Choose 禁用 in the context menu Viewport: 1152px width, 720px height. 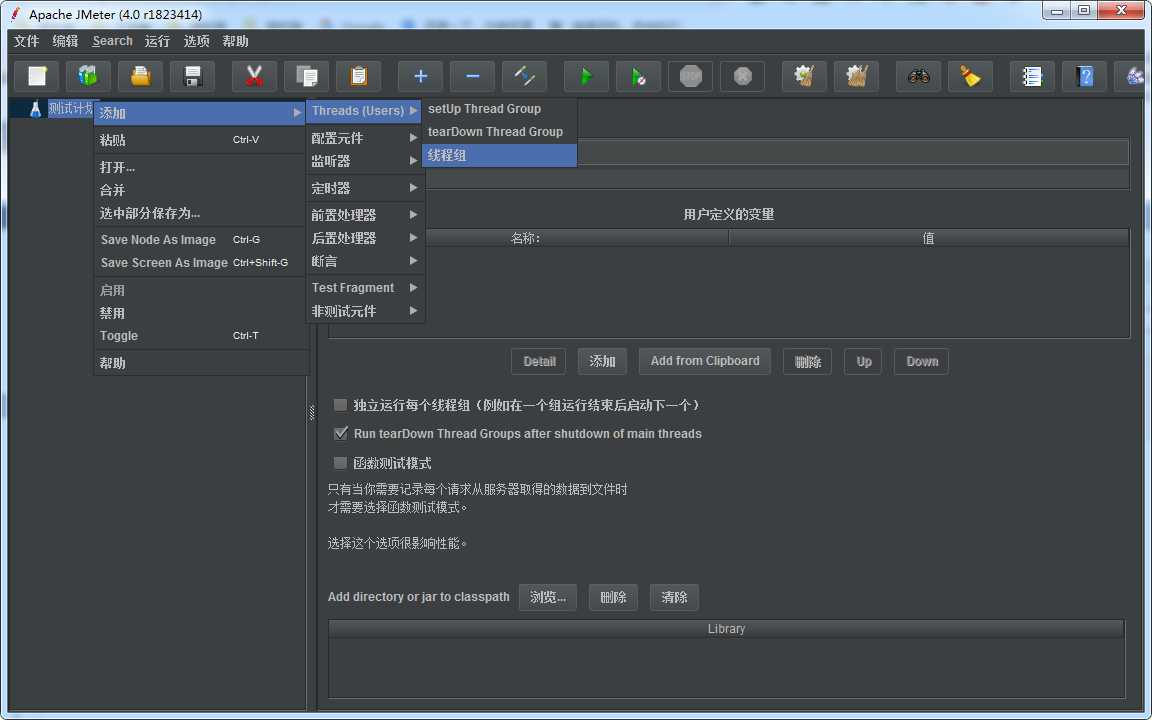click(200, 313)
